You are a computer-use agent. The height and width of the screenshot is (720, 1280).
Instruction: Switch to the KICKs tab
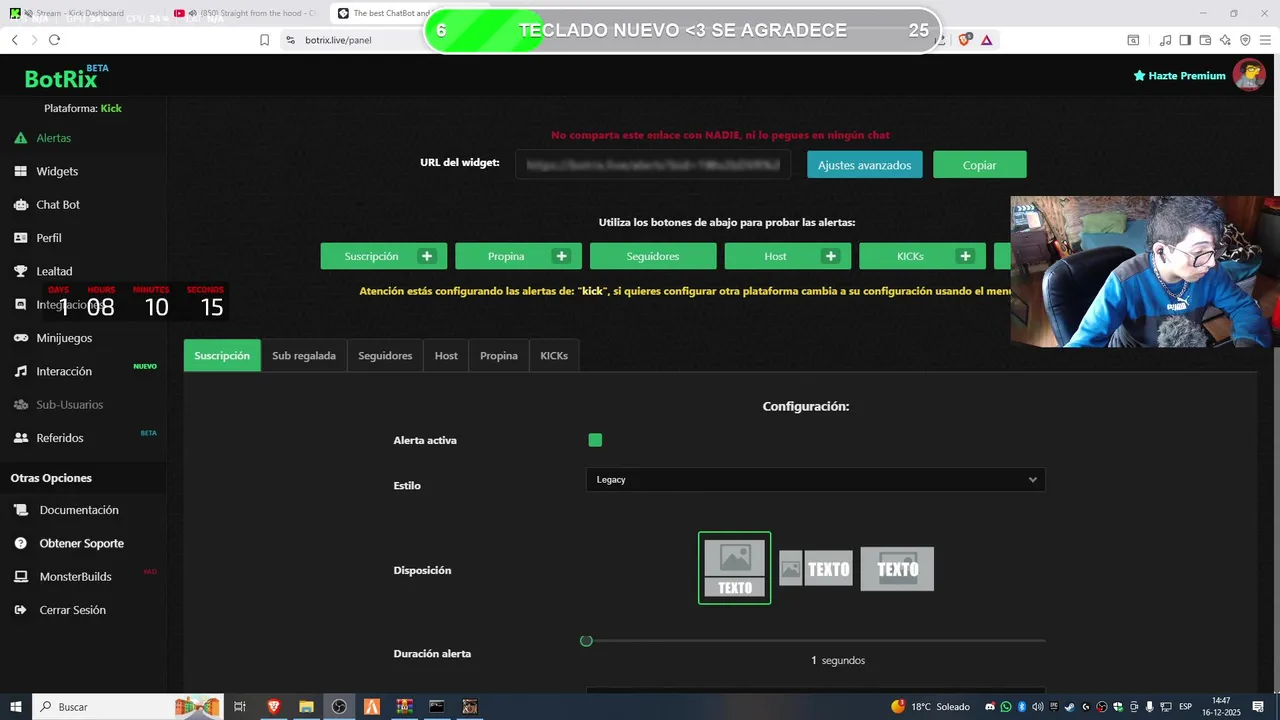coord(554,355)
